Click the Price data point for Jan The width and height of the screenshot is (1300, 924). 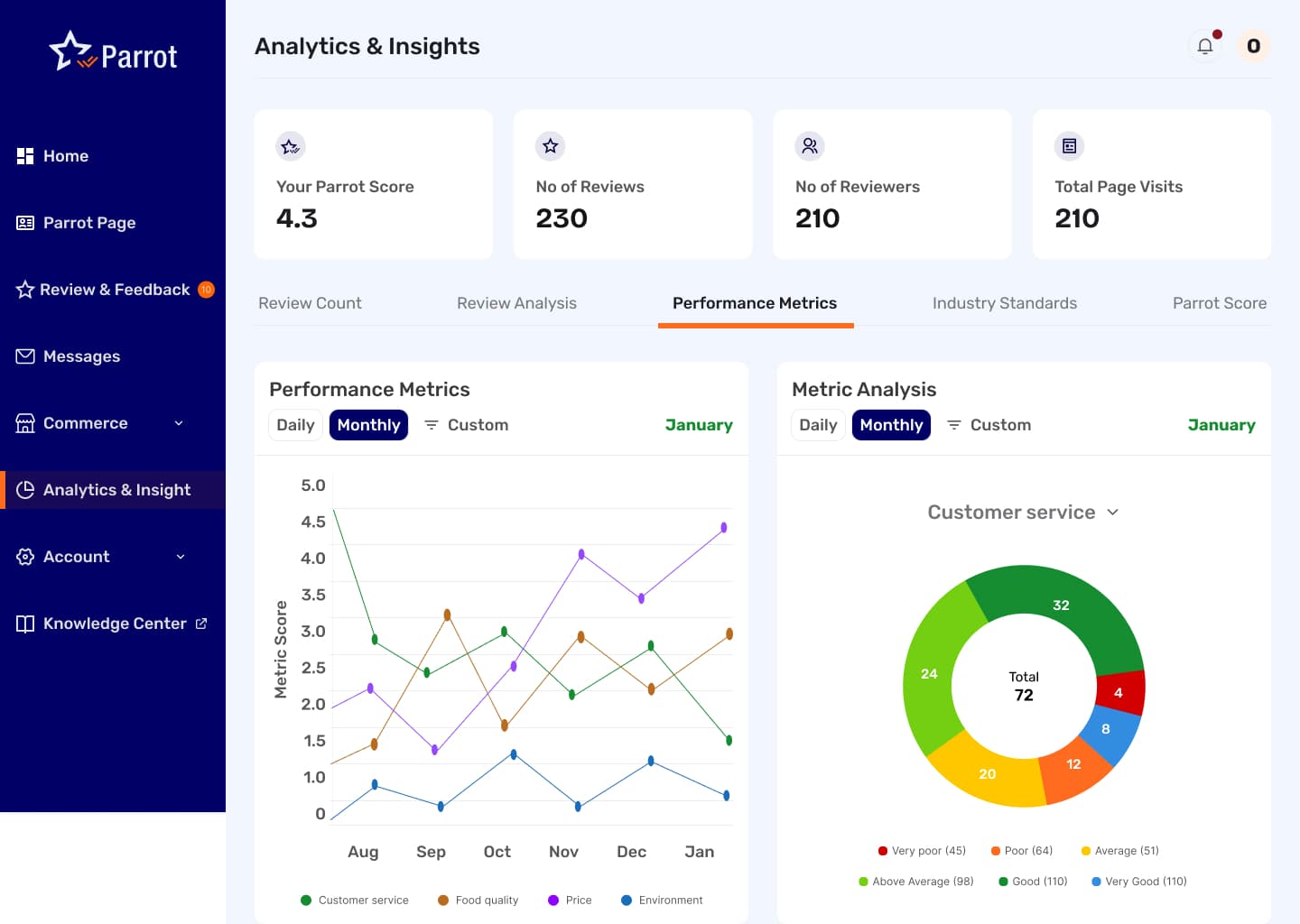(x=724, y=528)
